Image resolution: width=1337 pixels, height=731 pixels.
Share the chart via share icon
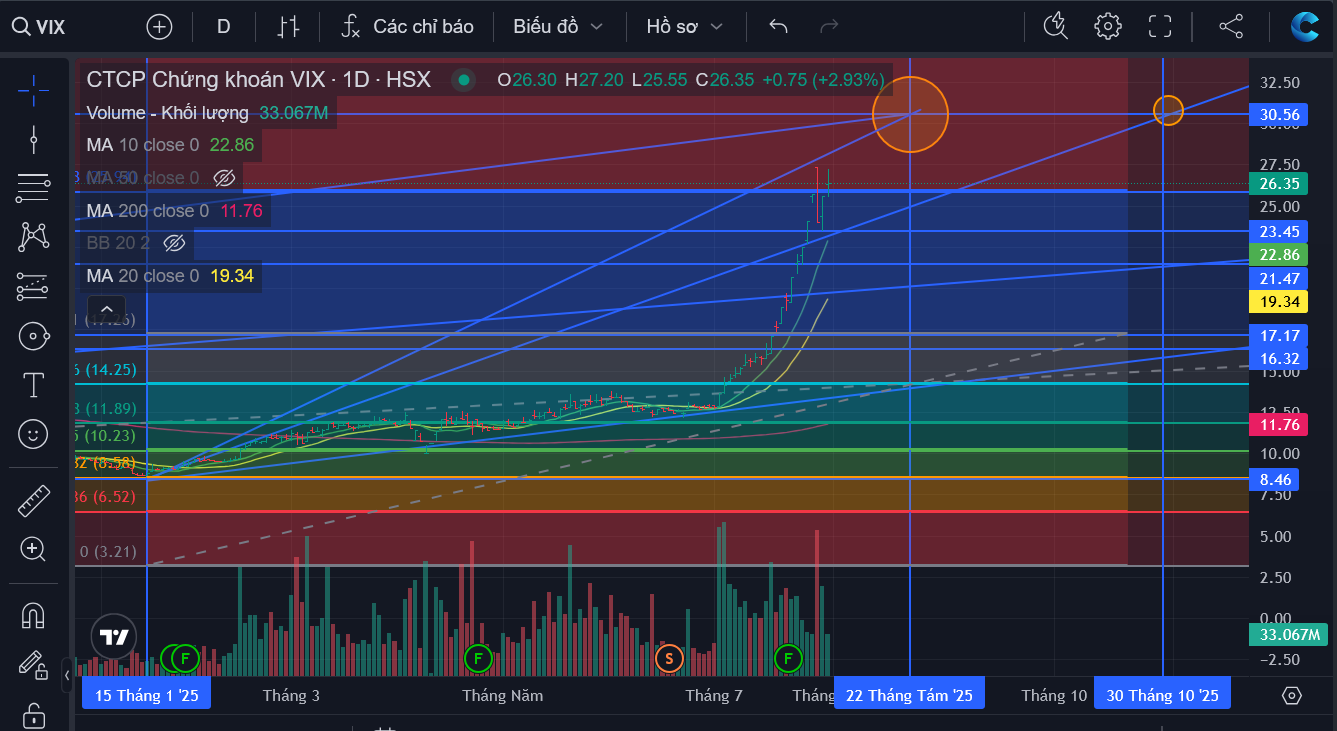(1231, 26)
